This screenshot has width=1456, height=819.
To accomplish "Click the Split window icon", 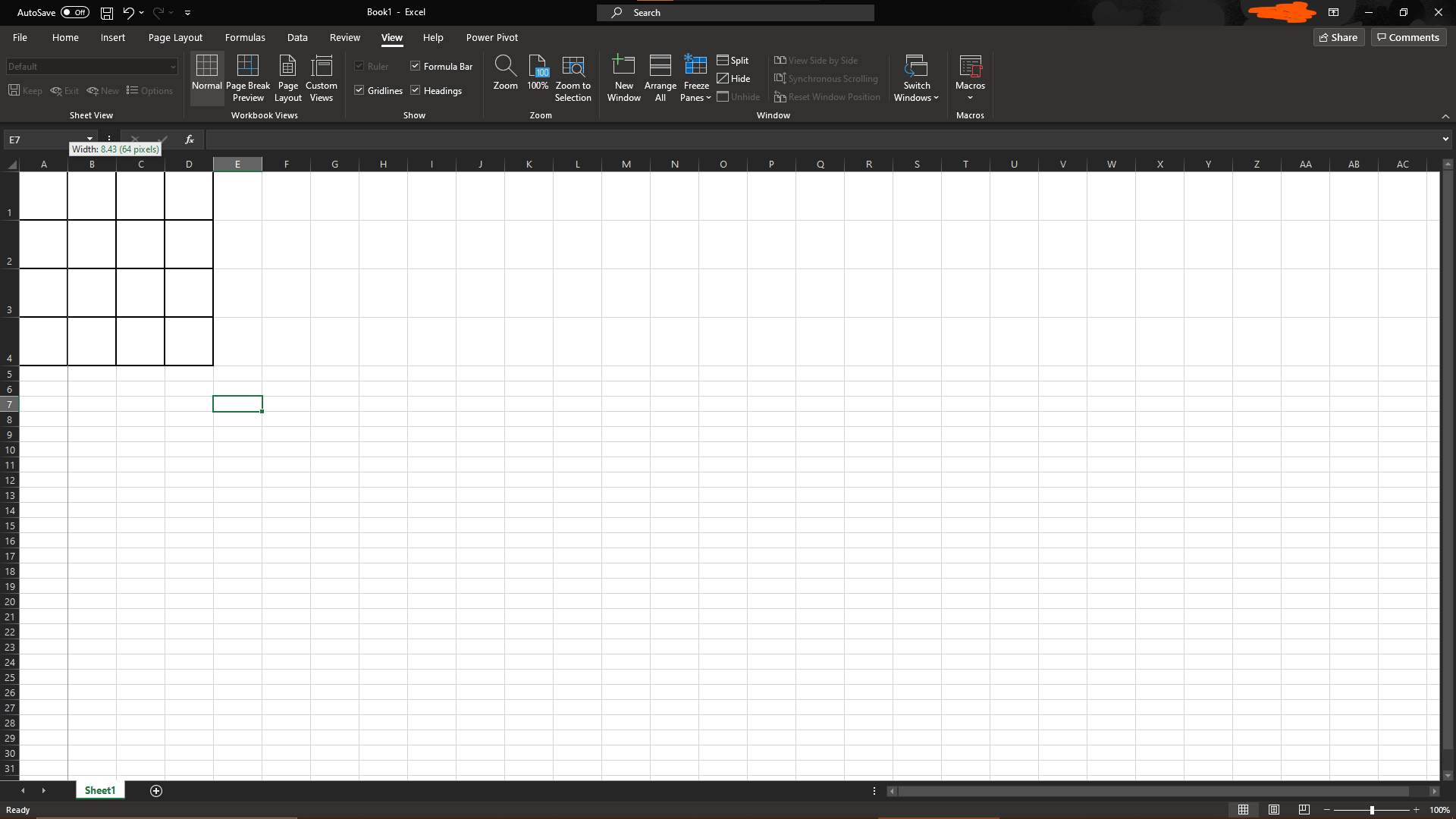I will point(733,61).
